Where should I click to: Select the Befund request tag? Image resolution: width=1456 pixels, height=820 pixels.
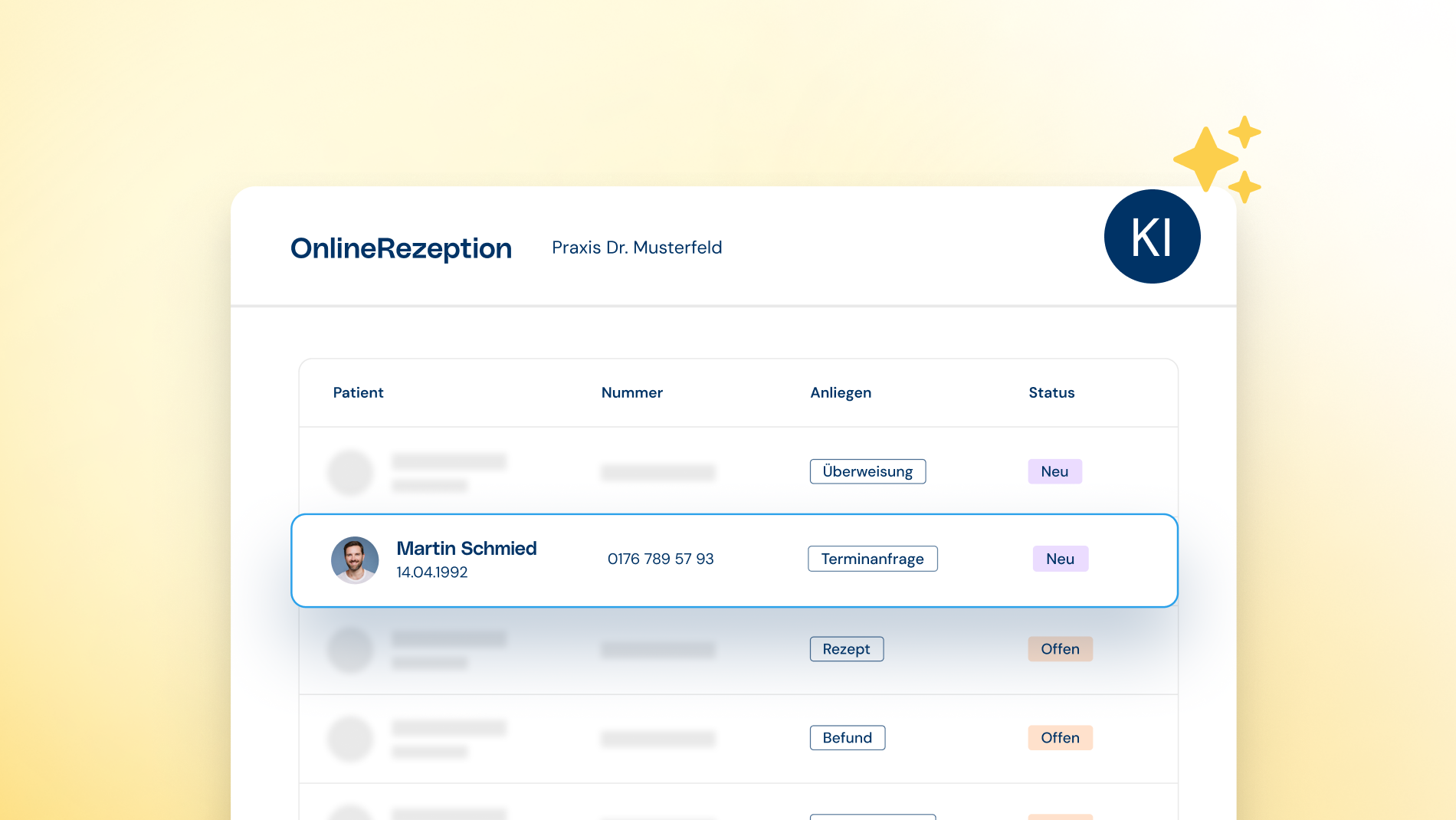click(x=847, y=738)
